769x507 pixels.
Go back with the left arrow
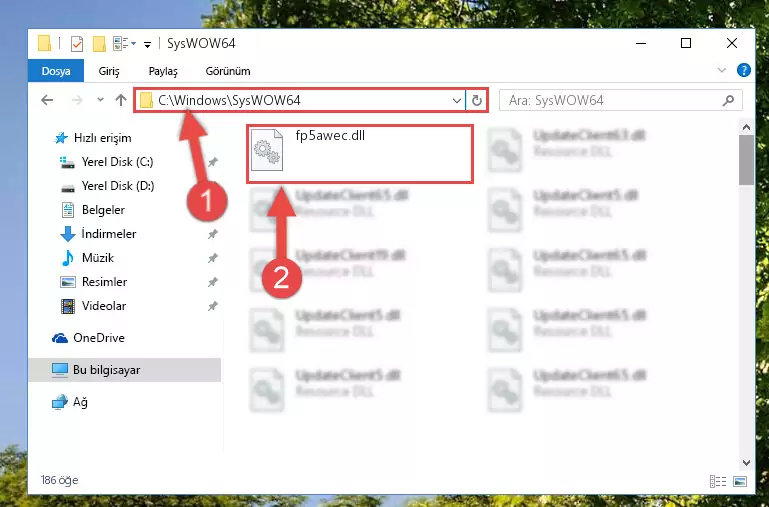tap(47, 100)
